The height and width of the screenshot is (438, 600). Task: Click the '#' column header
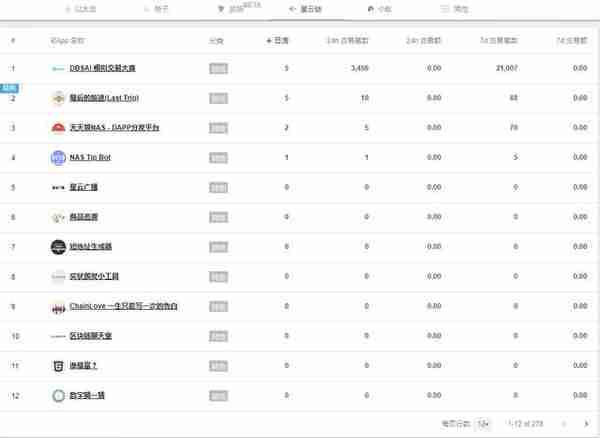[x=13, y=41]
